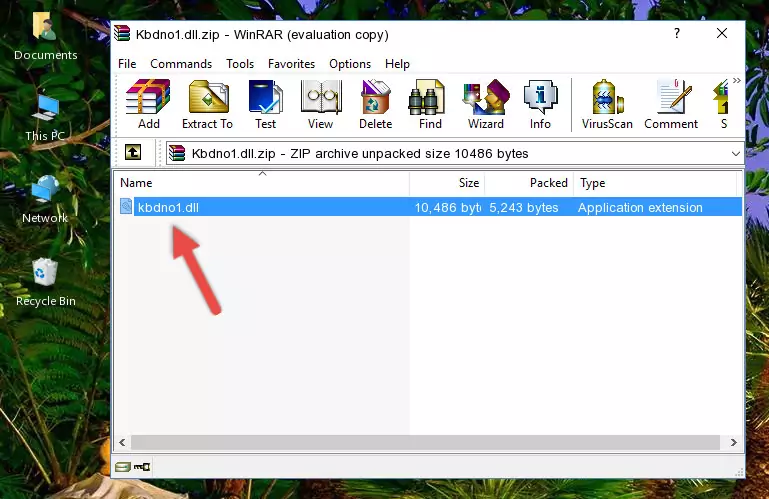The height and width of the screenshot is (499, 769).
Task: Click the password key icon in status bar
Action: coord(142,467)
